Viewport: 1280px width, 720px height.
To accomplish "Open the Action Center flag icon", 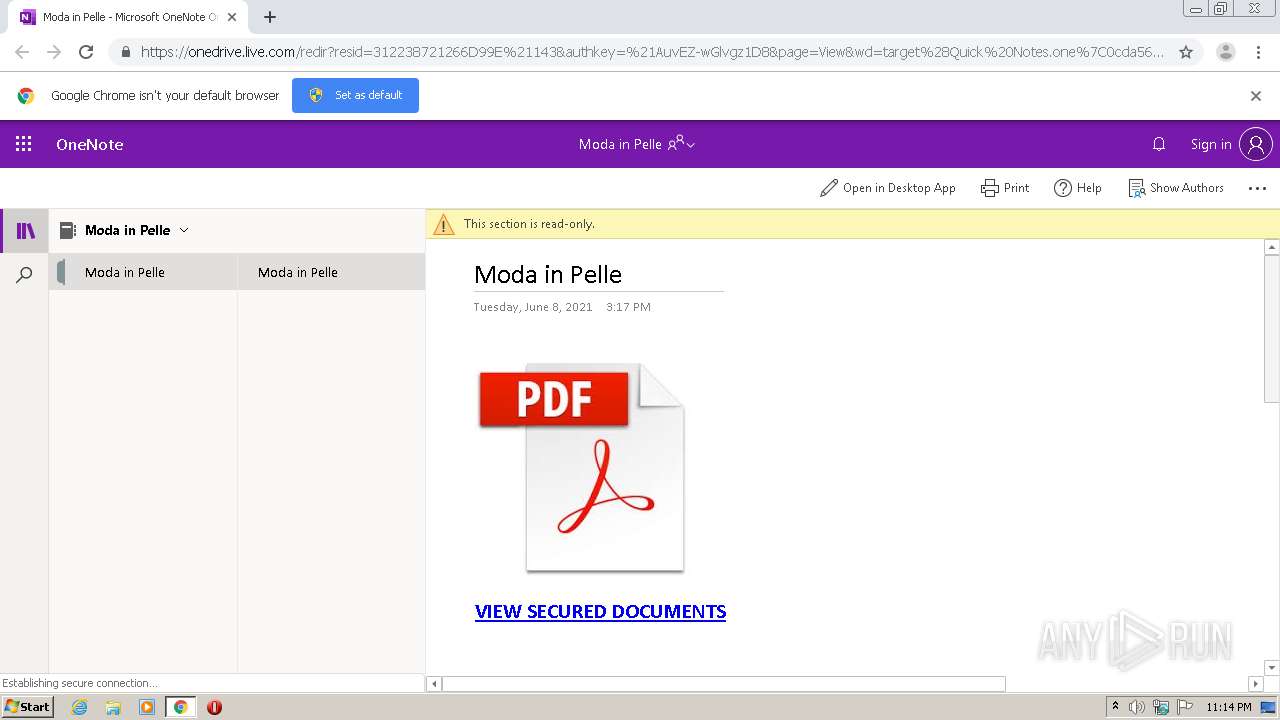I will coord(1184,707).
